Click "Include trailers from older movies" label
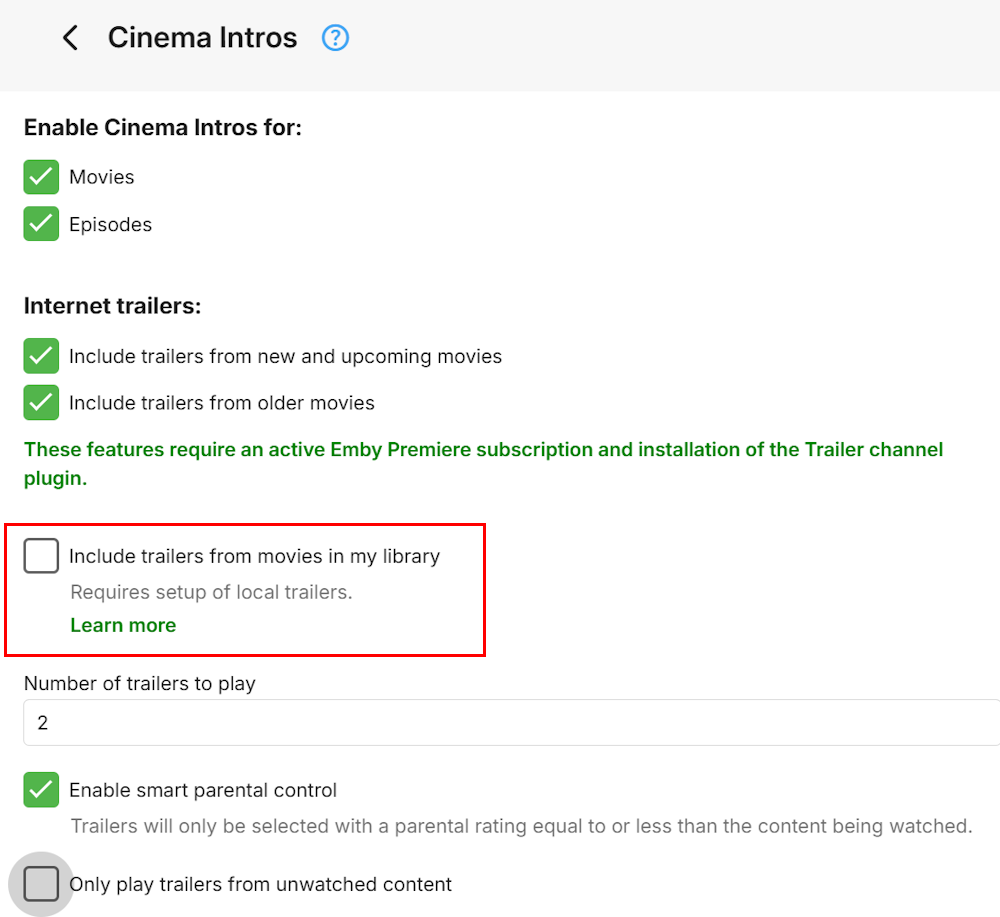This screenshot has height=917, width=1000. (221, 403)
